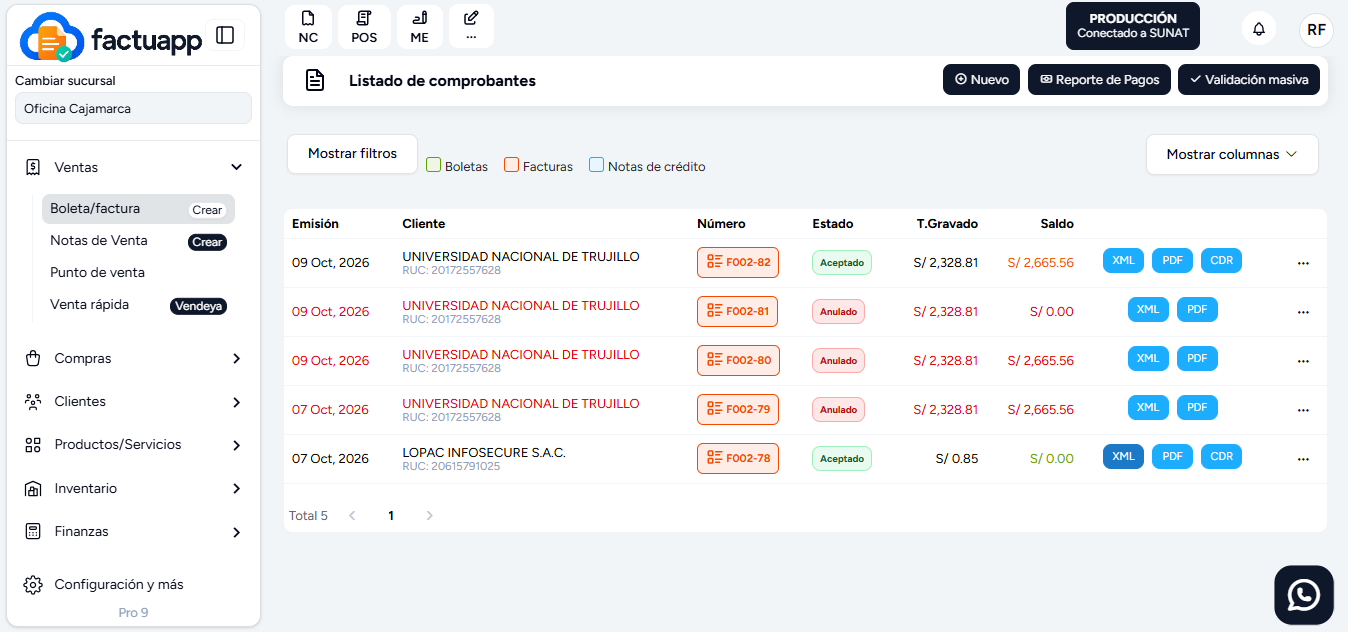
Task: Download the CDR for invoice F002-82
Action: [x=1222, y=261]
